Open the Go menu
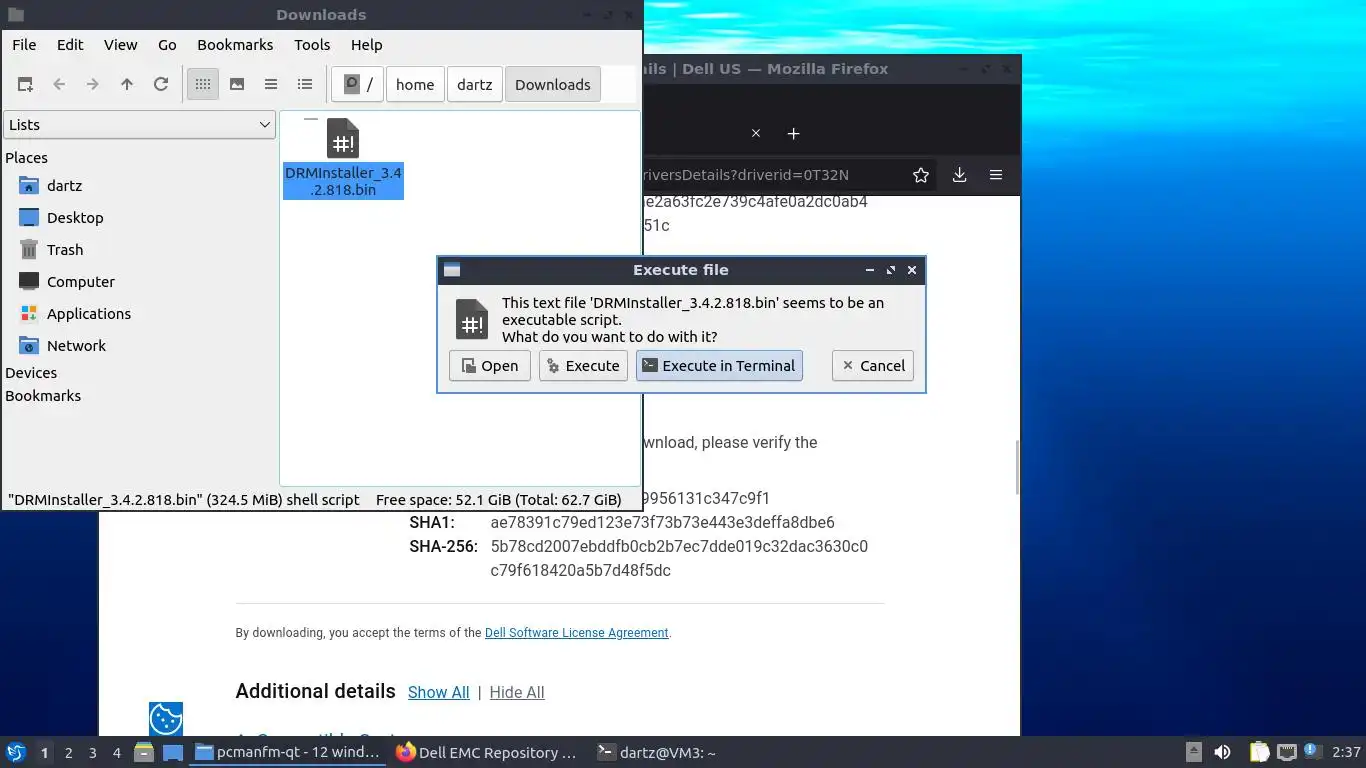Viewport: 1366px width, 768px height. 167,45
